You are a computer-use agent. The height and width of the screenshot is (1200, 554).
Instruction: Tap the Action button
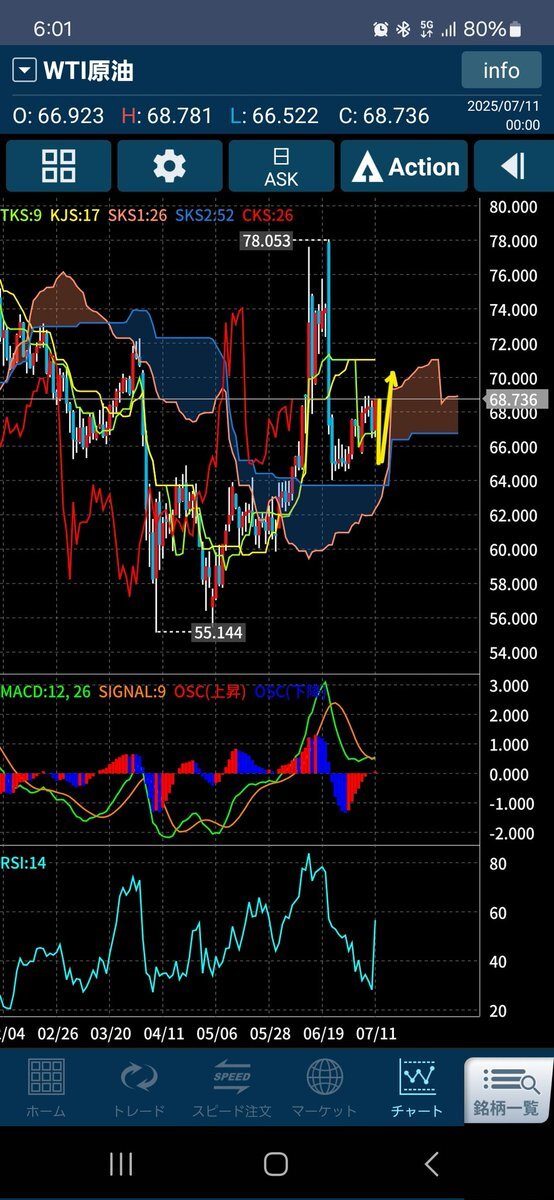[x=404, y=166]
